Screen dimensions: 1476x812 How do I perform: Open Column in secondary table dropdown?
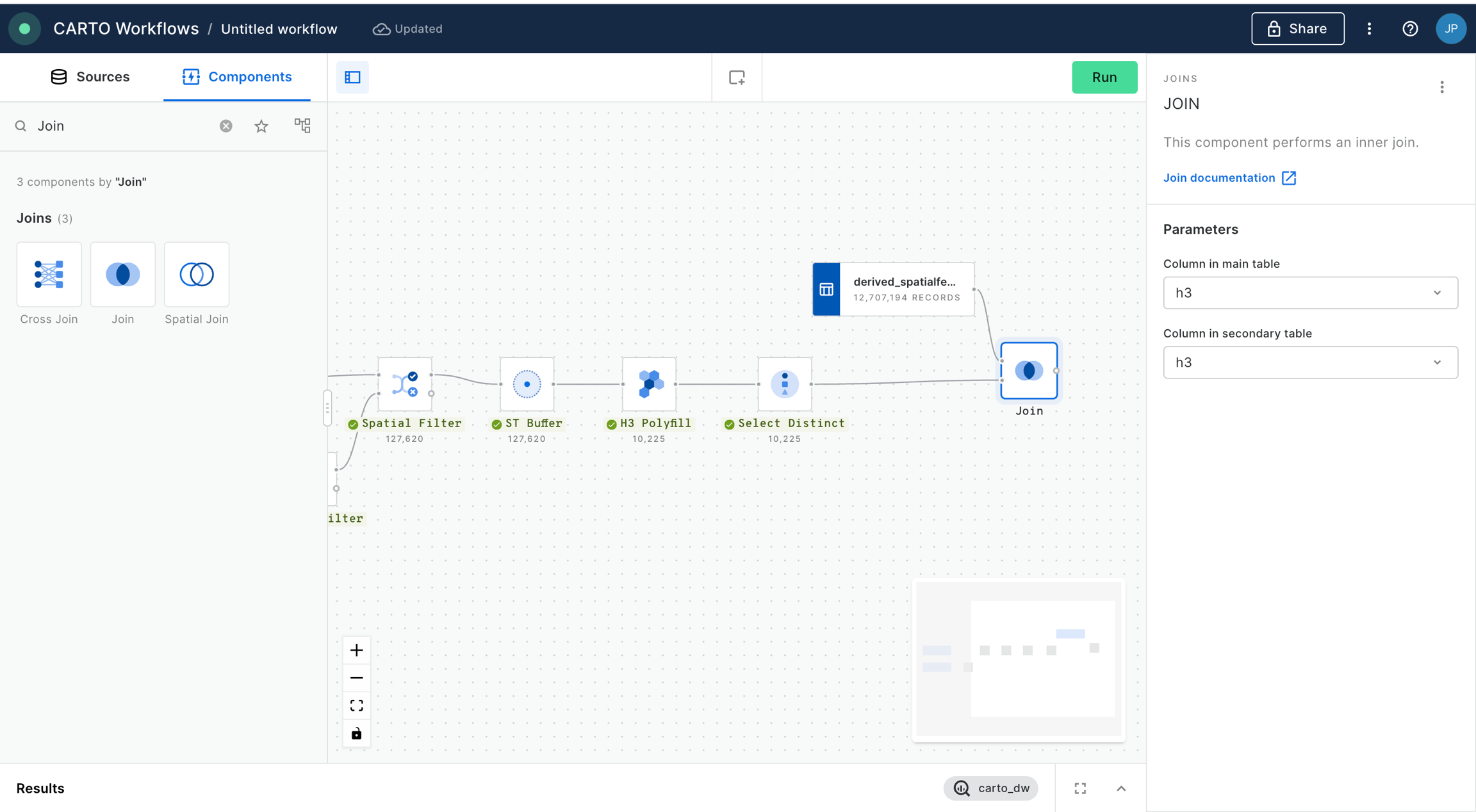pyautogui.click(x=1310, y=362)
